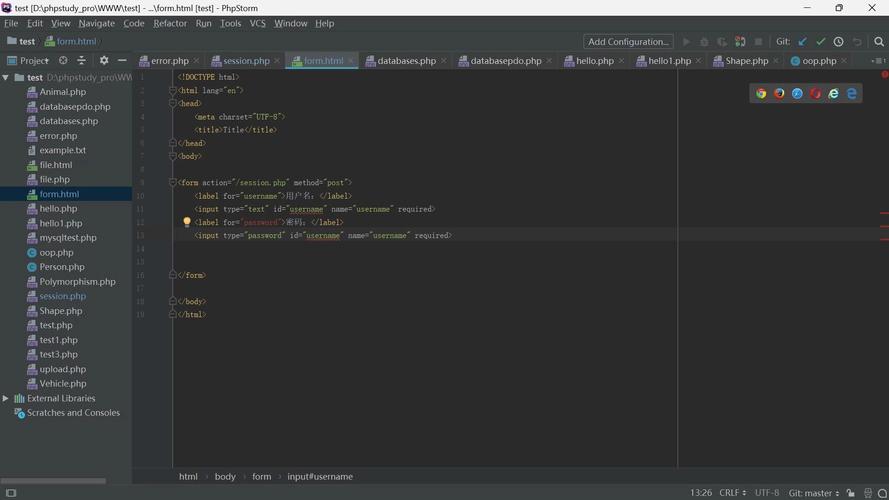This screenshot has width=889, height=500.
Task: Open the Navigate menu
Action: point(96,23)
